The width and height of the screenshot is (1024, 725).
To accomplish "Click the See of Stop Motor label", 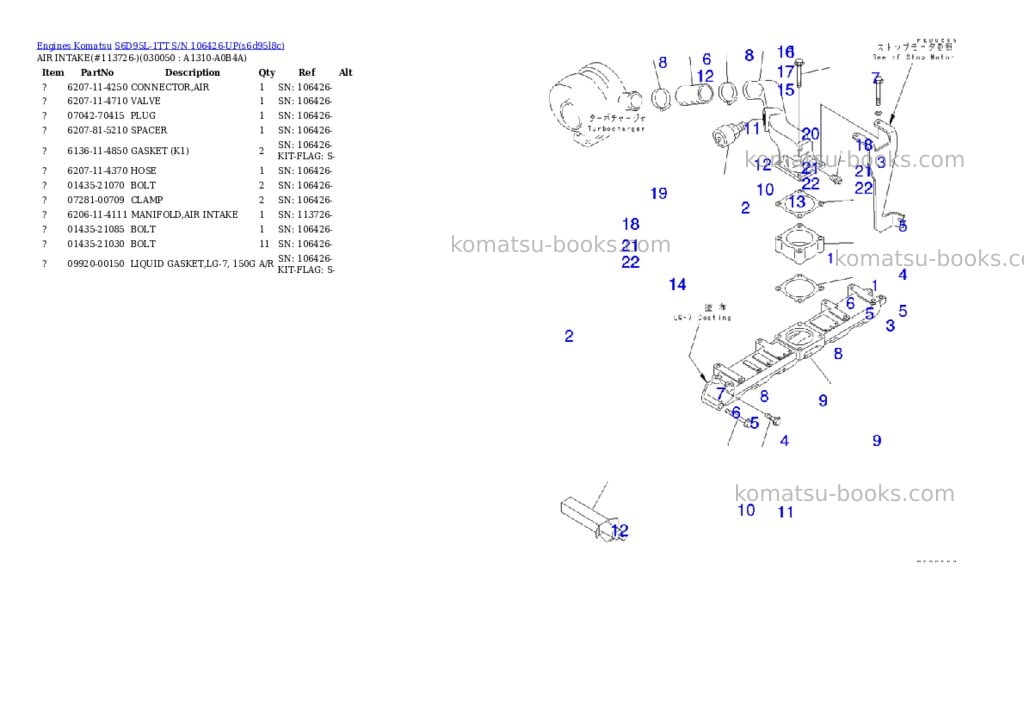I will pos(914,57).
